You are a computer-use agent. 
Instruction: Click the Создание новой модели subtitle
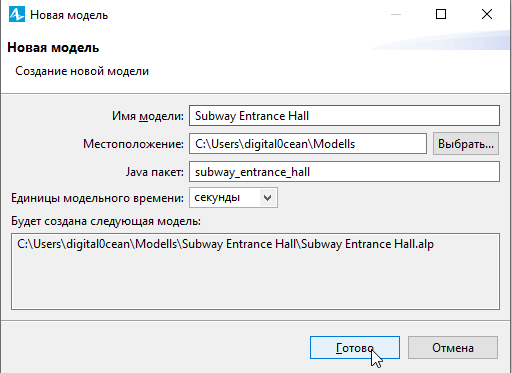point(82,71)
